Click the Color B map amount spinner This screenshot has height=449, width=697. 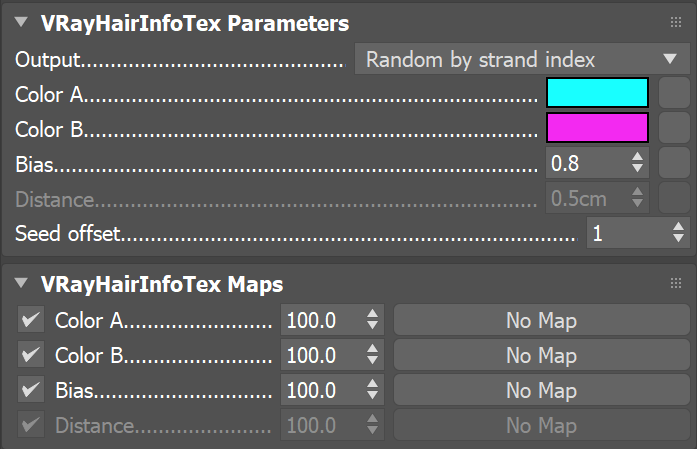pos(373,355)
